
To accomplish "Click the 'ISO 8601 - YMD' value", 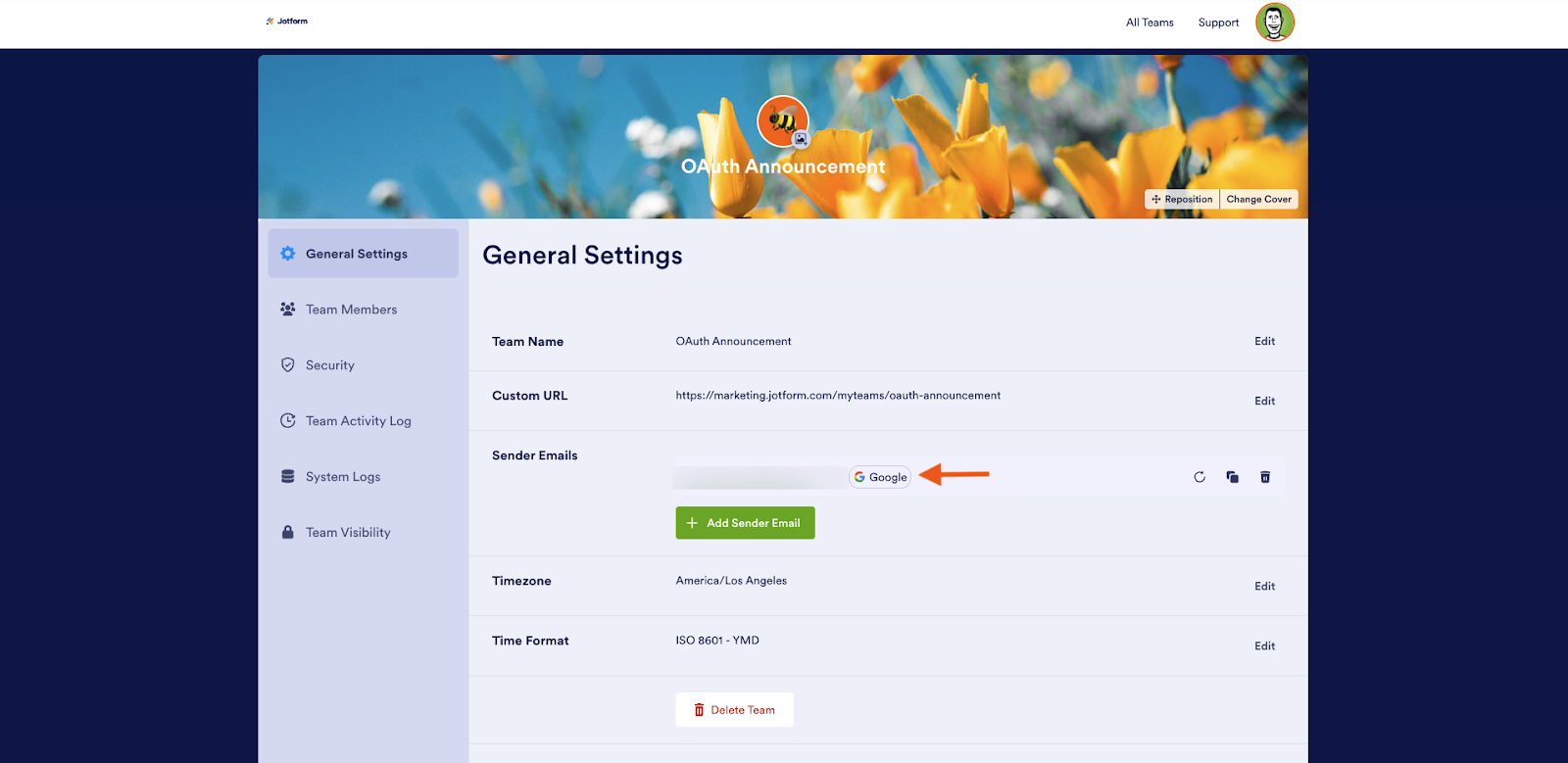I will click(x=717, y=641).
